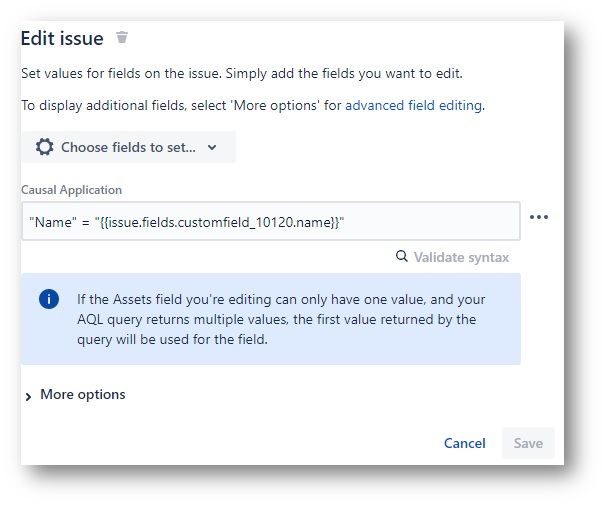Open dropdown arrow on Choose fields to set
The width and height of the screenshot is (606, 507).
click(212, 147)
